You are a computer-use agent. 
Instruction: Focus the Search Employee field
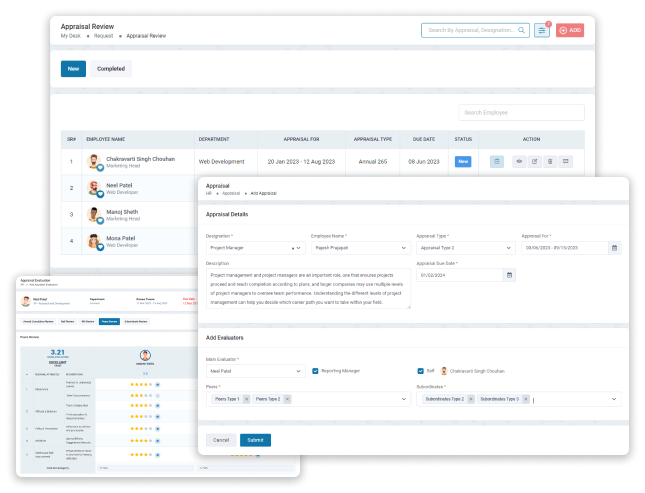521,112
